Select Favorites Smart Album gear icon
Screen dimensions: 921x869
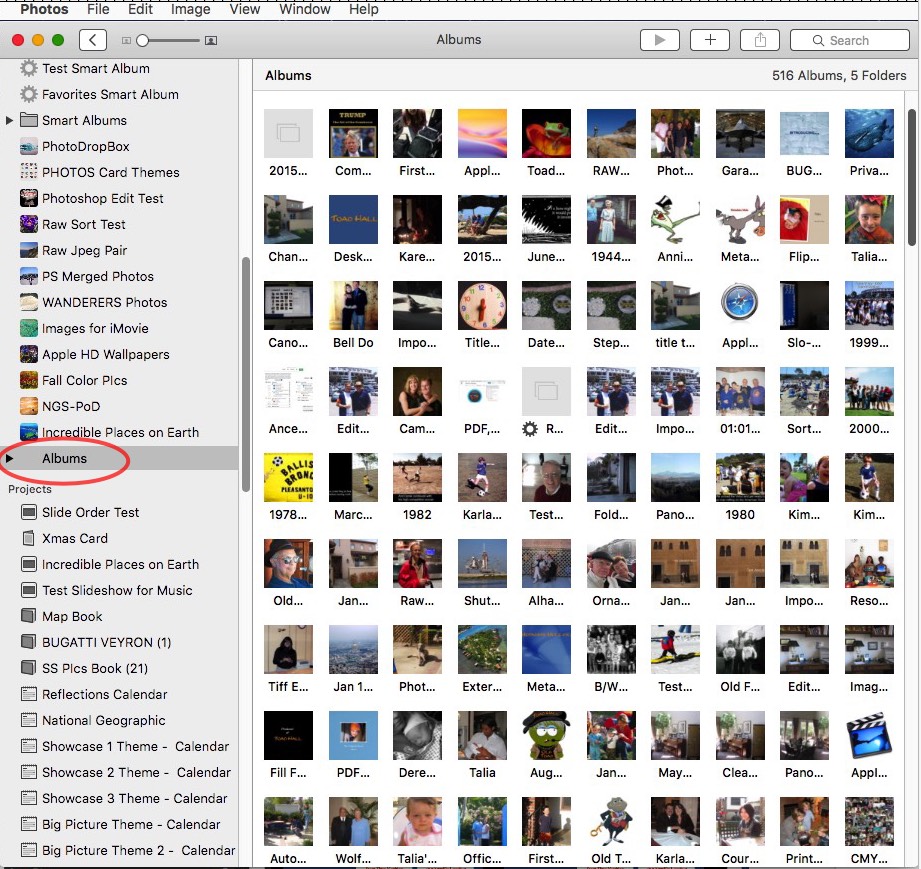pyautogui.click(x=29, y=94)
